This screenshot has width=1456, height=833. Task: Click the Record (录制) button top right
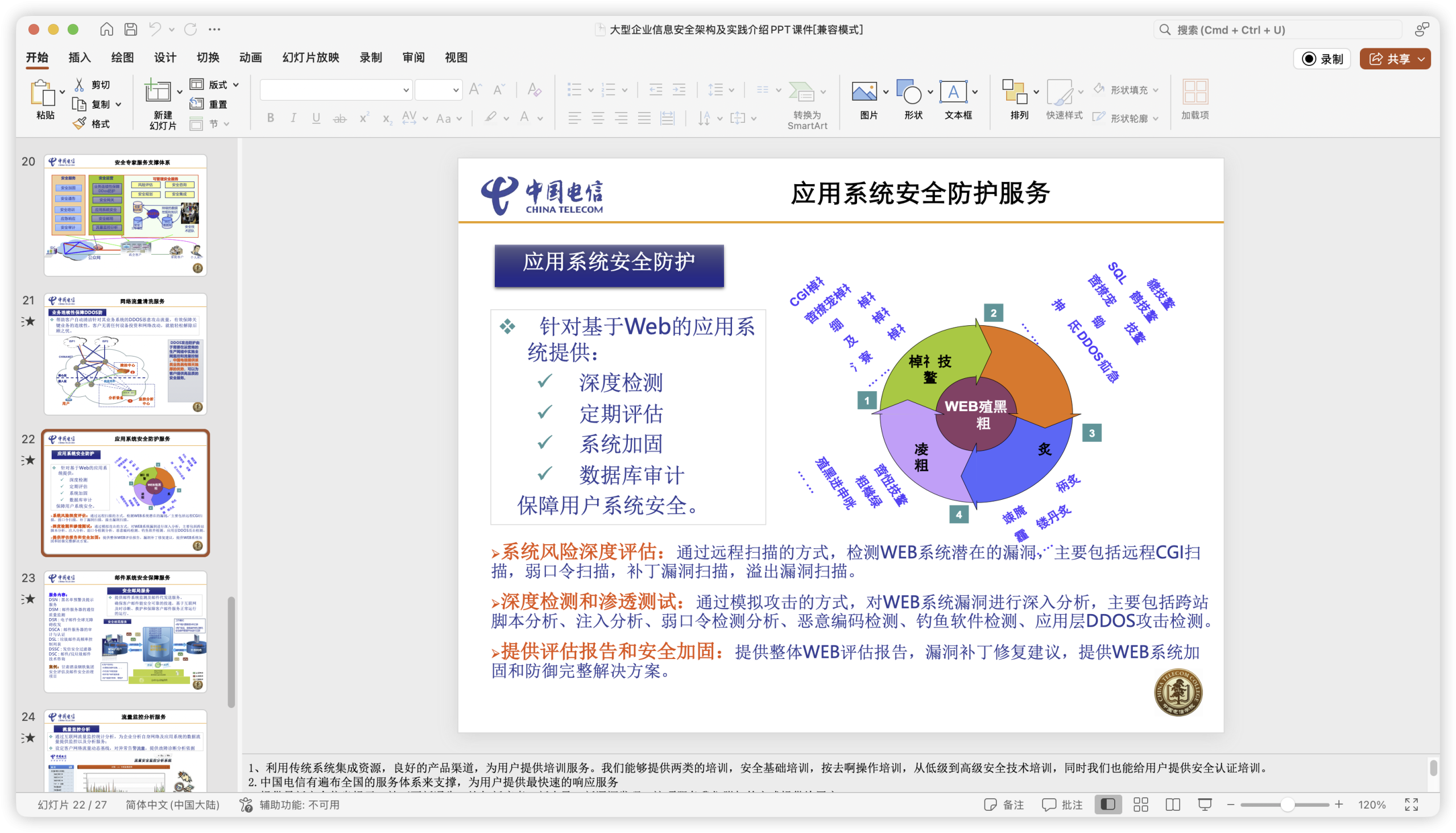coord(1322,59)
